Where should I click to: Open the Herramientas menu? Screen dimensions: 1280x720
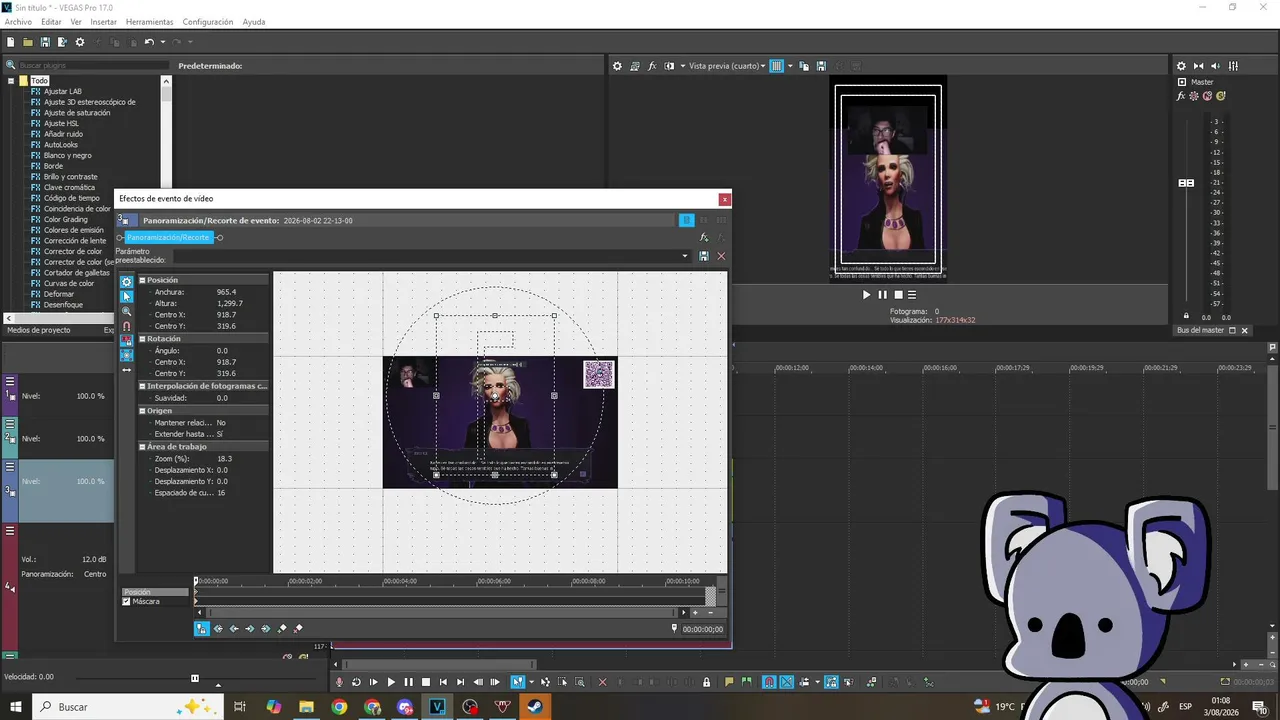pyautogui.click(x=149, y=22)
